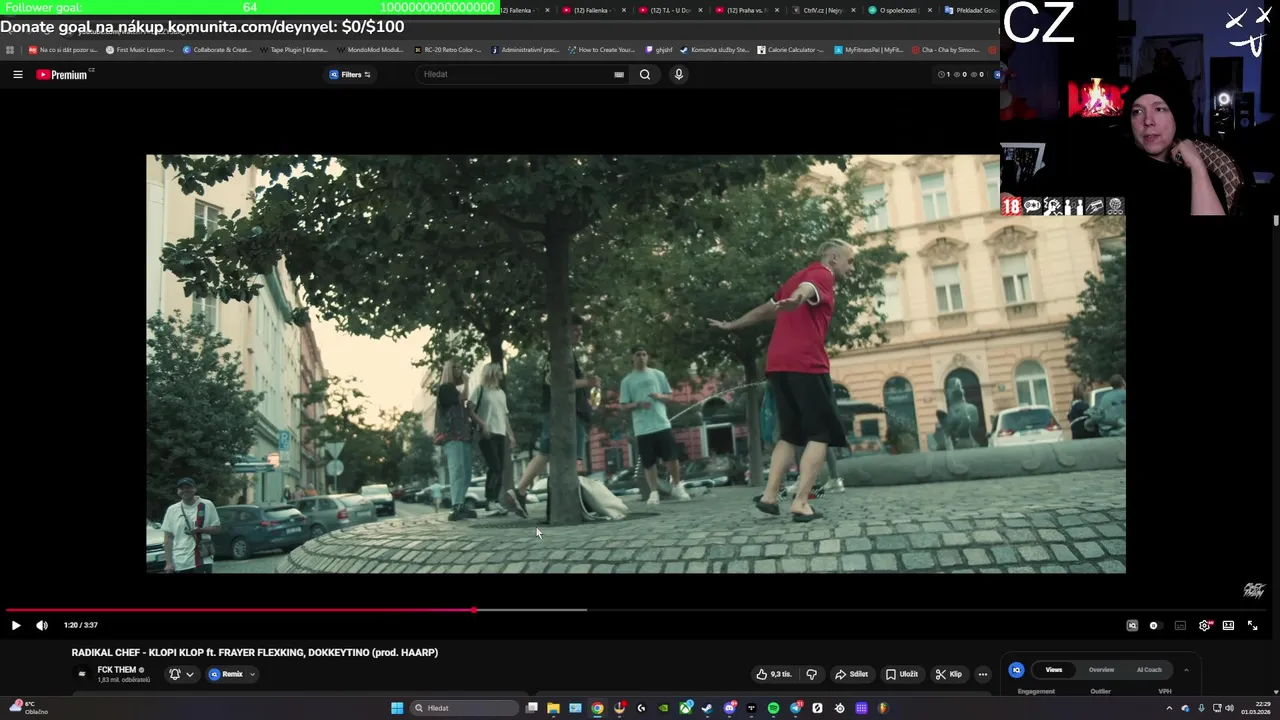Switch to the AI Coach tab
Screen dimensions: 1280x720
1149,670
